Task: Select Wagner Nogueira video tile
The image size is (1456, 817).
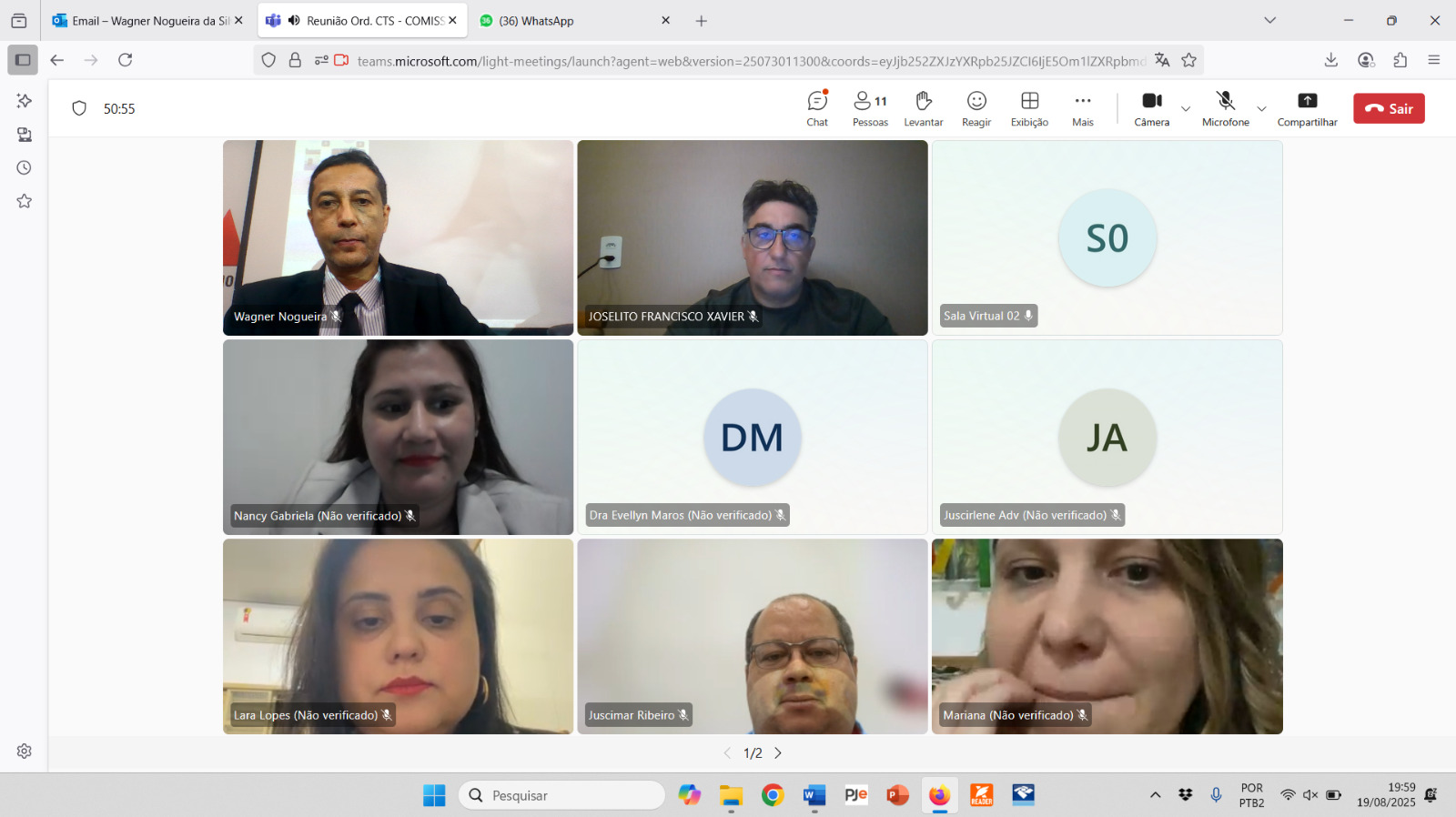Action: coord(398,237)
